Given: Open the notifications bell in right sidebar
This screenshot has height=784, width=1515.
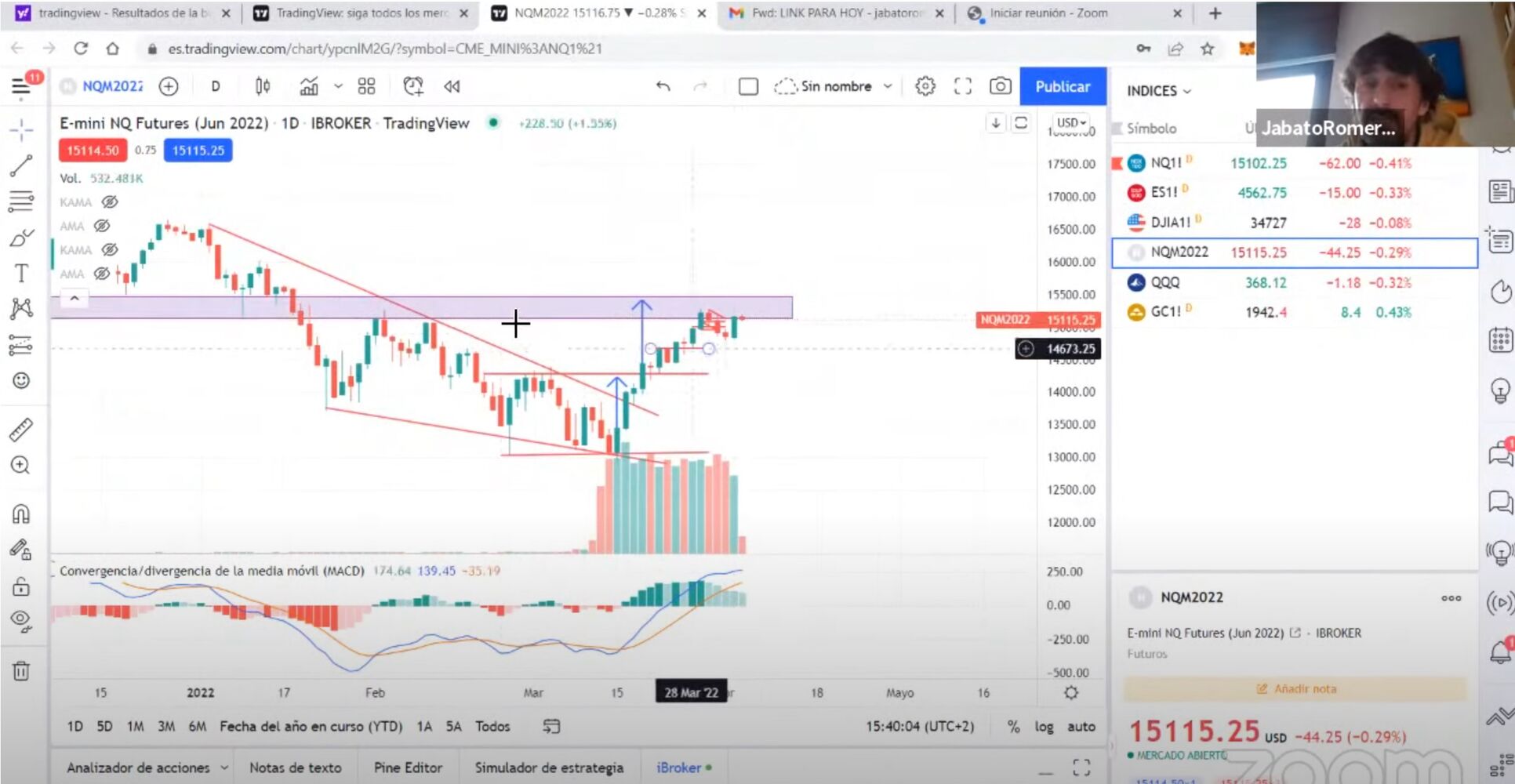Looking at the screenshot, I should point(1500,652).
